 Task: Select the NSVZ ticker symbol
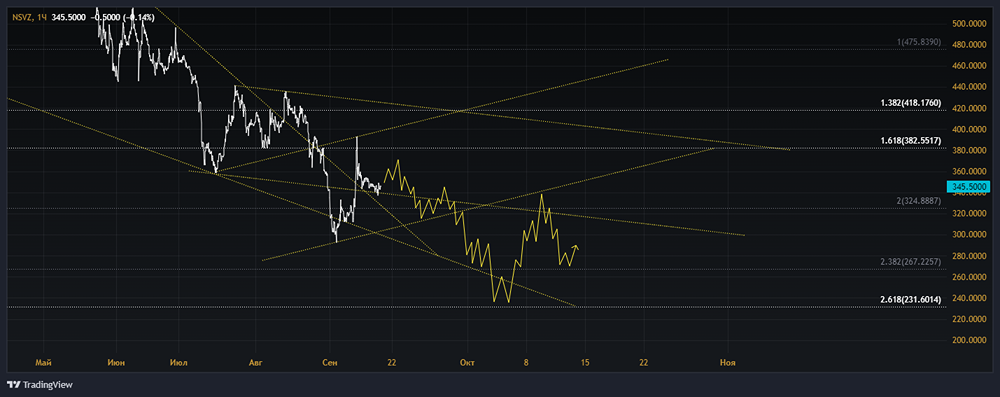coord(22,17)
